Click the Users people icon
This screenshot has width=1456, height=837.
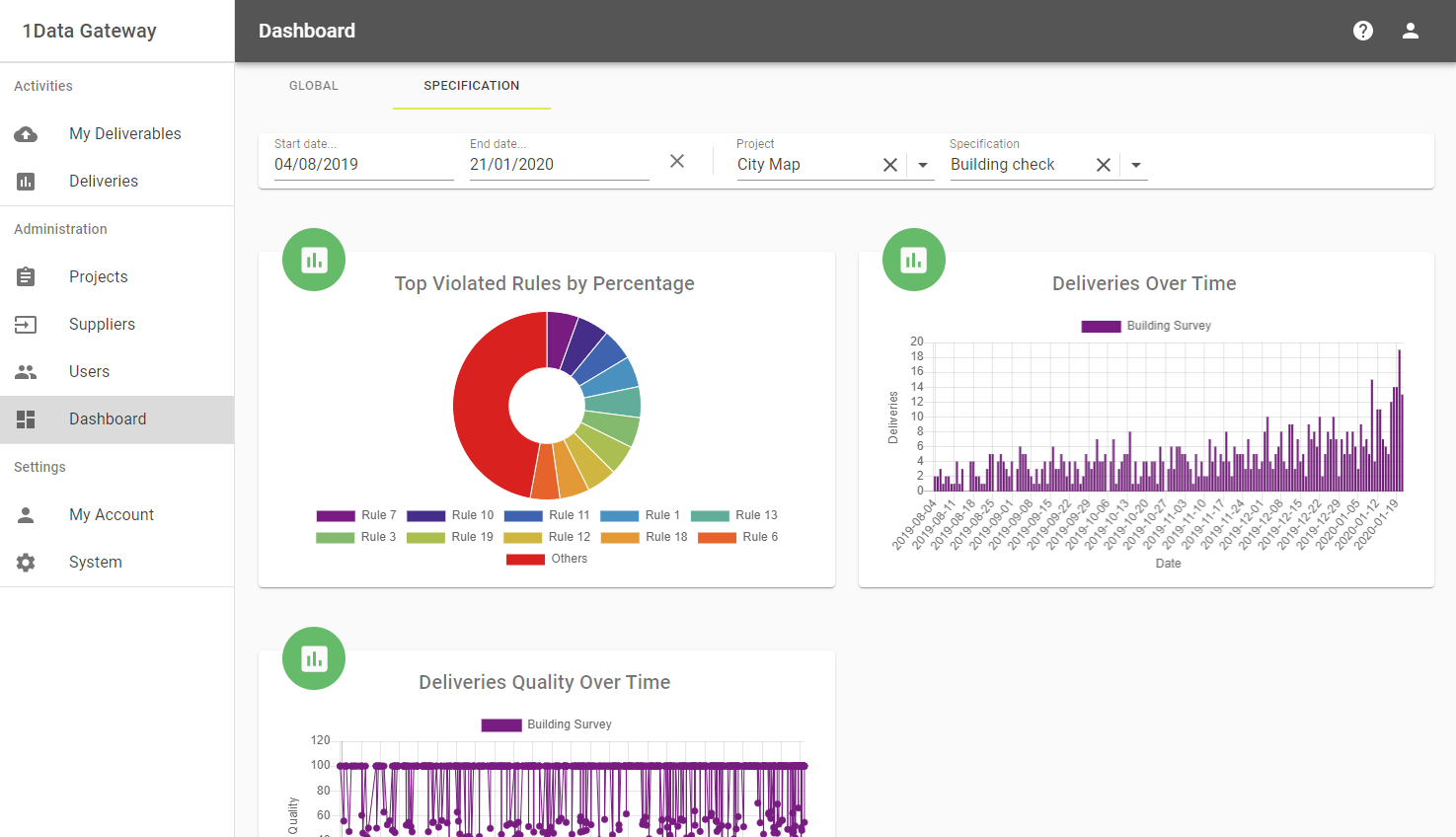point(26,372)
